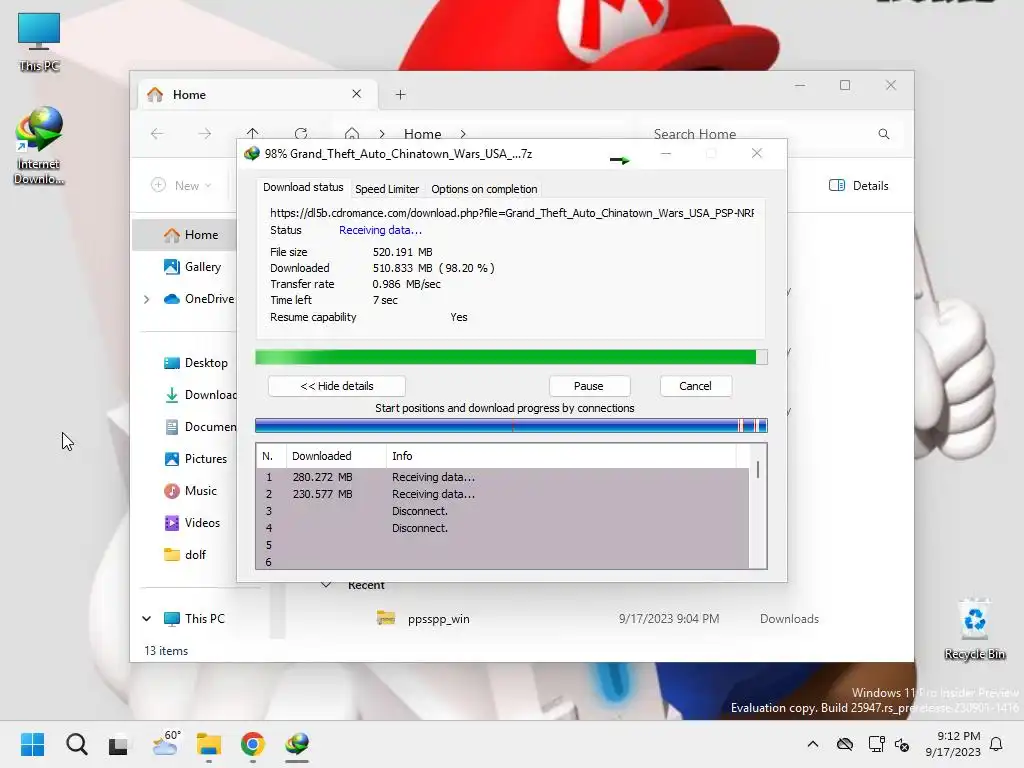This screenshot has width=1024, height=768.
Task: Click the muted volume tray icon
Action: (902, 744)
